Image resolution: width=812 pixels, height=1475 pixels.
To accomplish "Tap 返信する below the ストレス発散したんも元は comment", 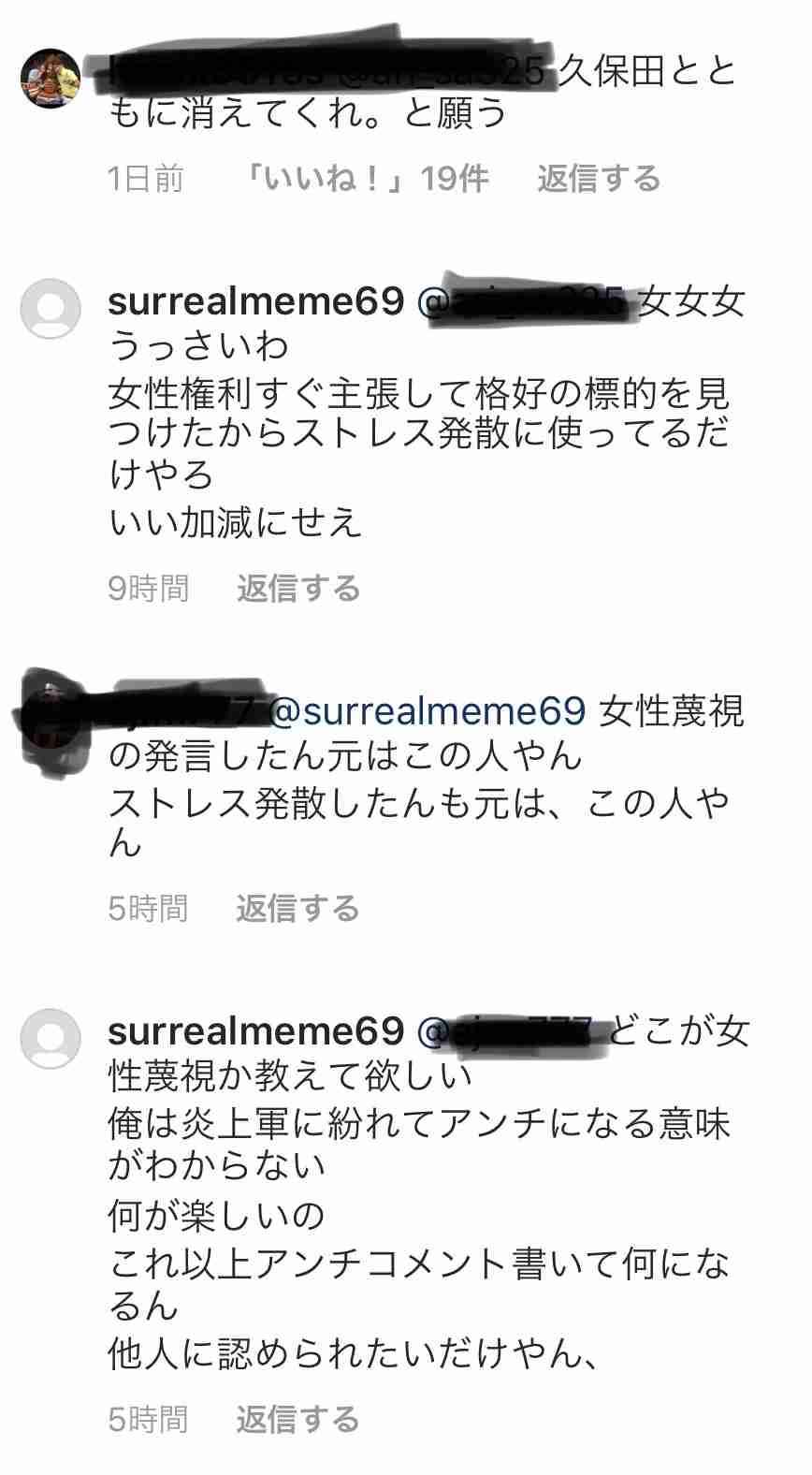I will [x=297, y=908].
